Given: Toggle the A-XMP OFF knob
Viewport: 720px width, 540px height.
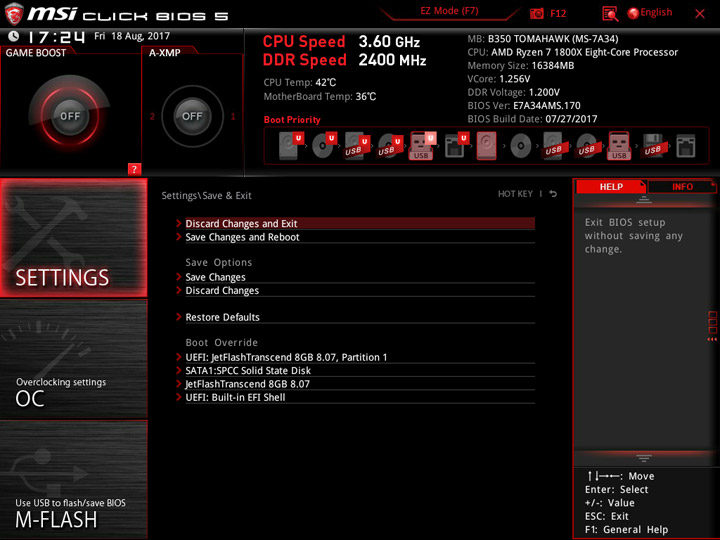Looking at the screenshot, I should (x=192, y=116).
